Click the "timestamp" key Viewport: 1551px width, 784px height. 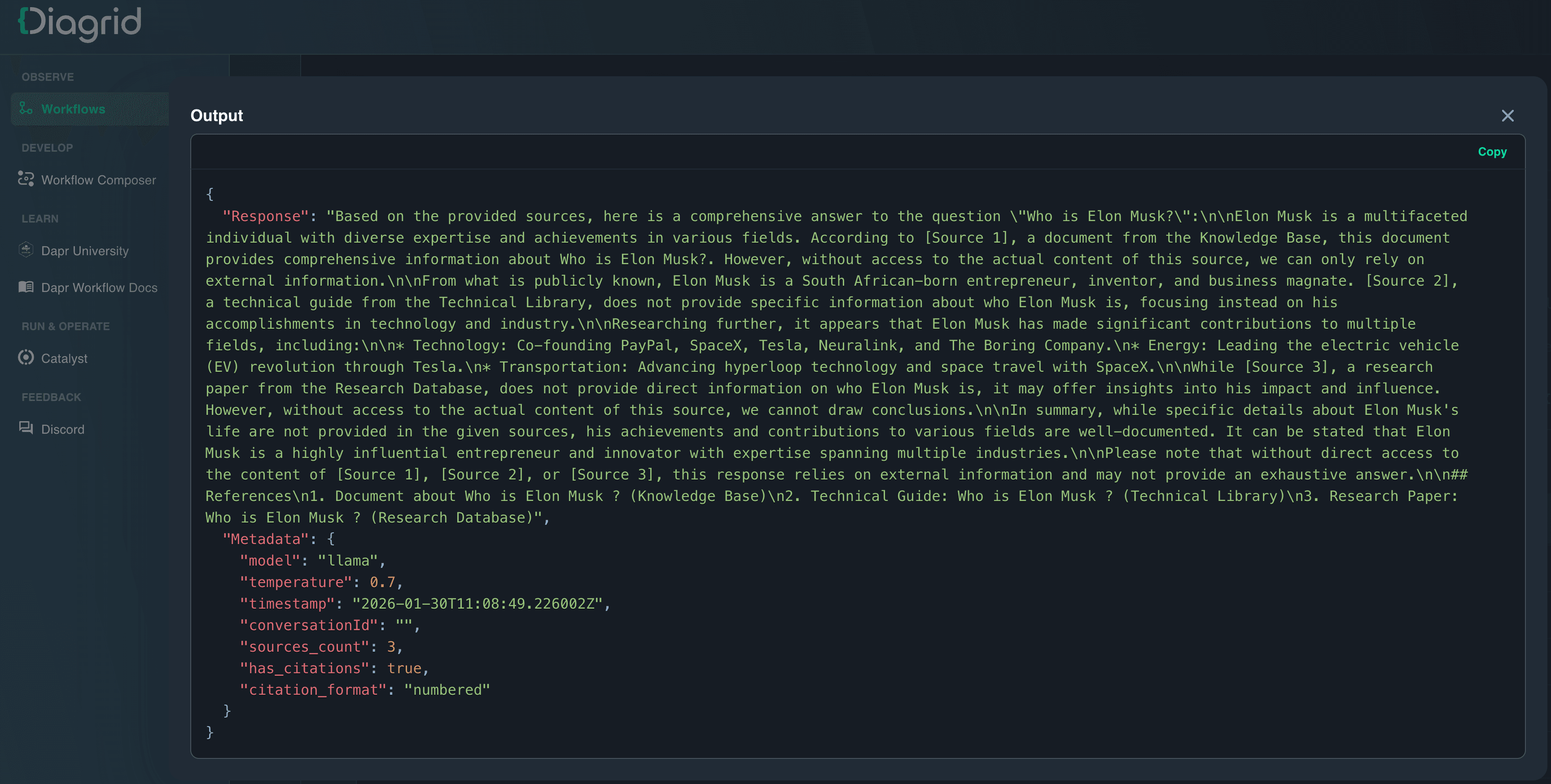click(287, 604)
